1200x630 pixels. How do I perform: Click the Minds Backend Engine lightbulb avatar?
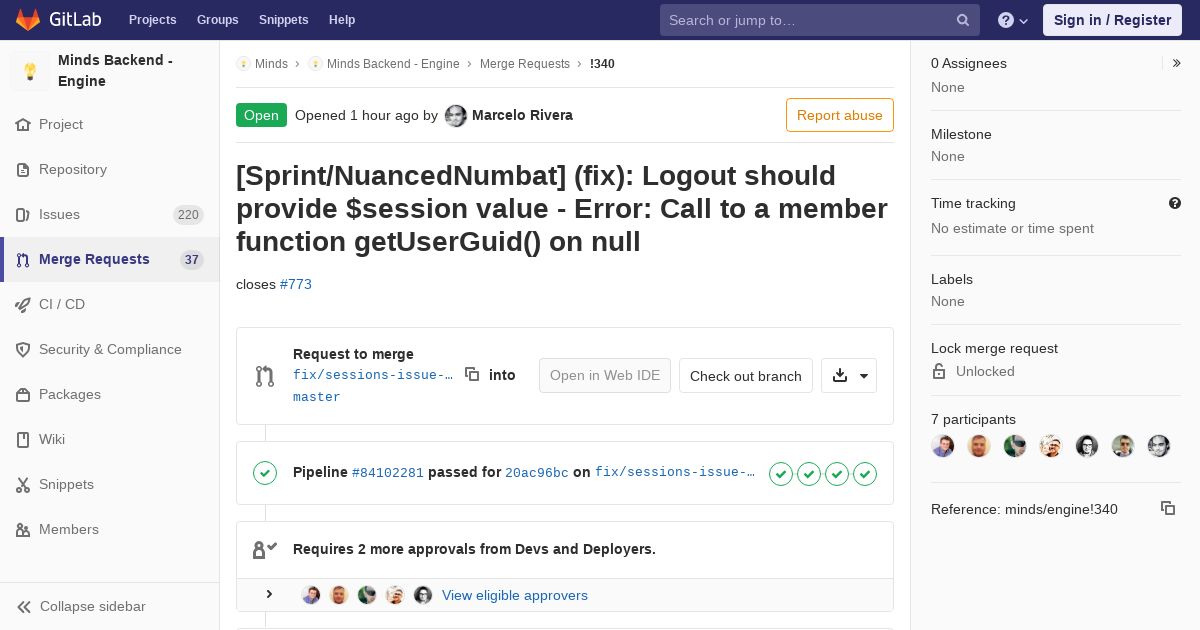[30, 71]
